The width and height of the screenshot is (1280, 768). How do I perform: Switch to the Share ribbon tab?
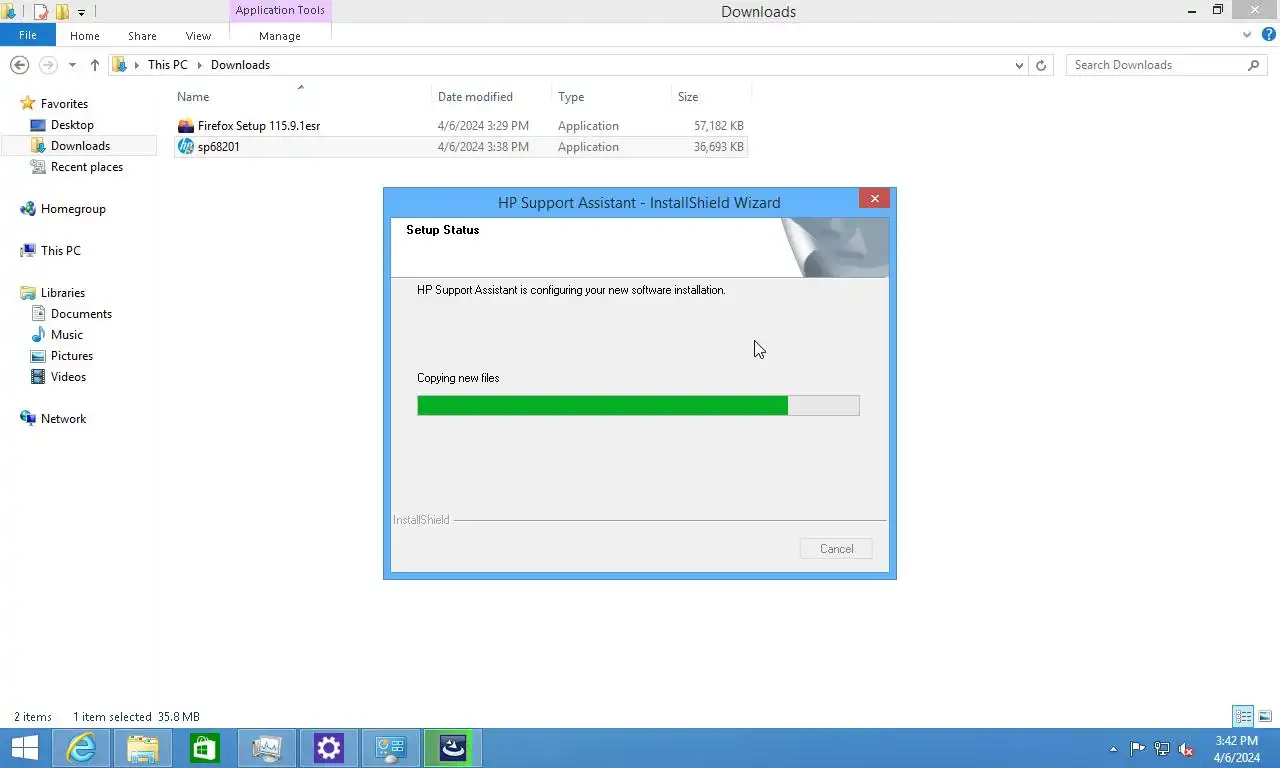point(142,36)
